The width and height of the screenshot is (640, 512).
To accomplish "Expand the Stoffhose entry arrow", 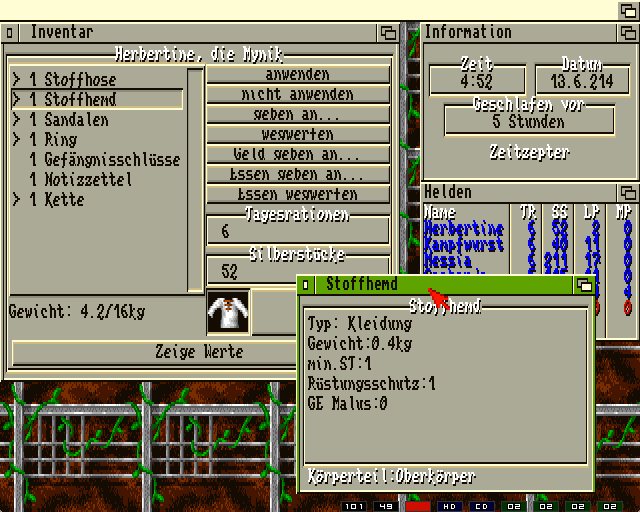I will tap(17, 80).
